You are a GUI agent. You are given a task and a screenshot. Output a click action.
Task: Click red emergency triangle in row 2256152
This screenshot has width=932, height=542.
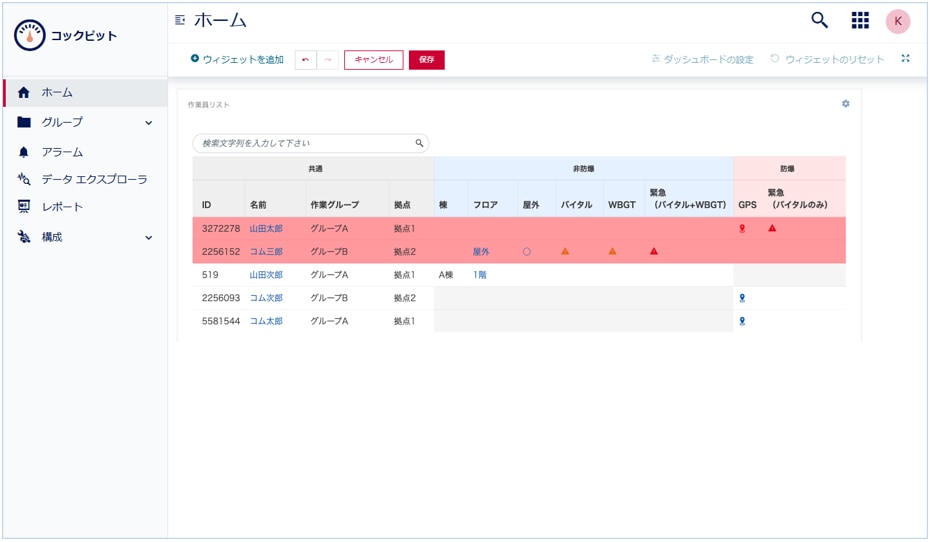click(654, 251)
